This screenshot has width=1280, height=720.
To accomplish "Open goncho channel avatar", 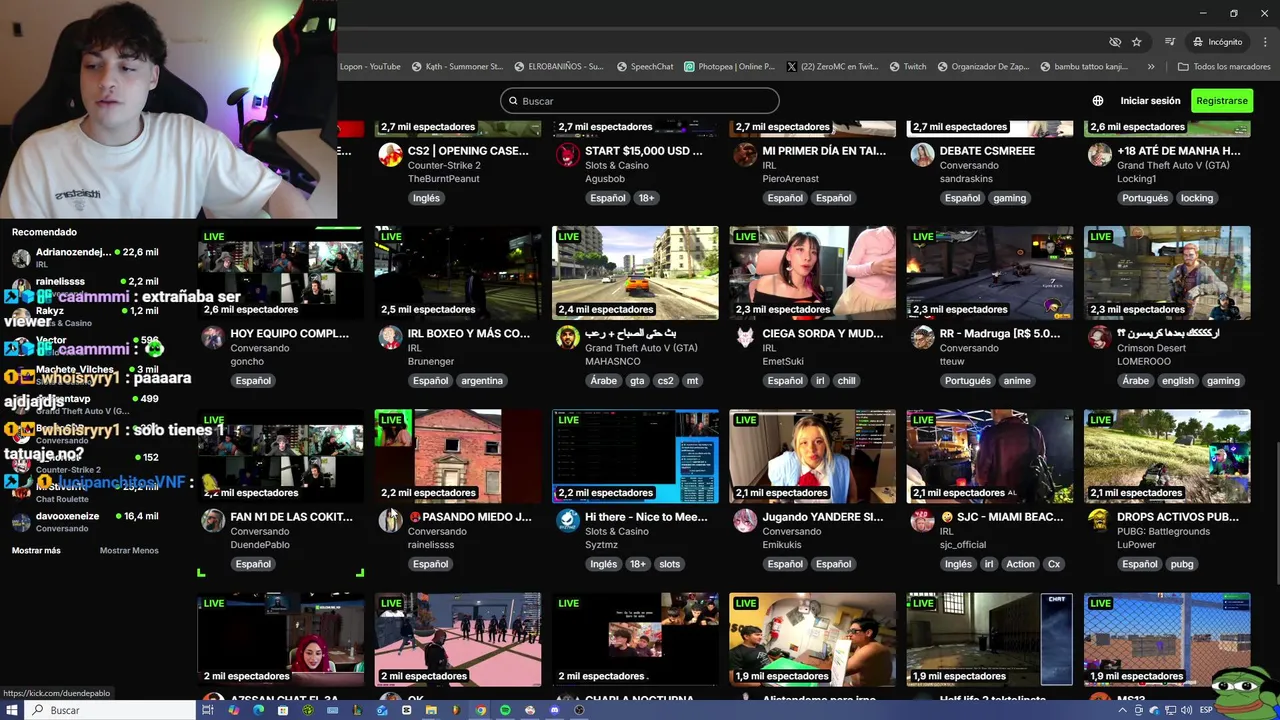I will [213, 337].
